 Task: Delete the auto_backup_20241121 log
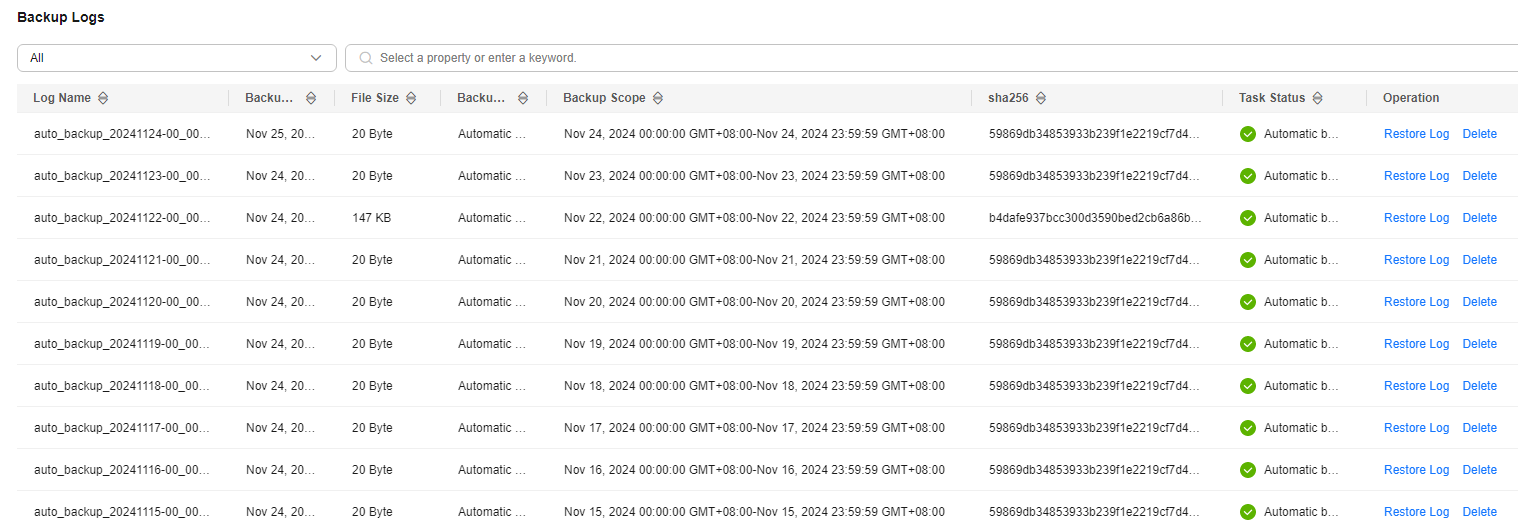(x=1480, y=260)
